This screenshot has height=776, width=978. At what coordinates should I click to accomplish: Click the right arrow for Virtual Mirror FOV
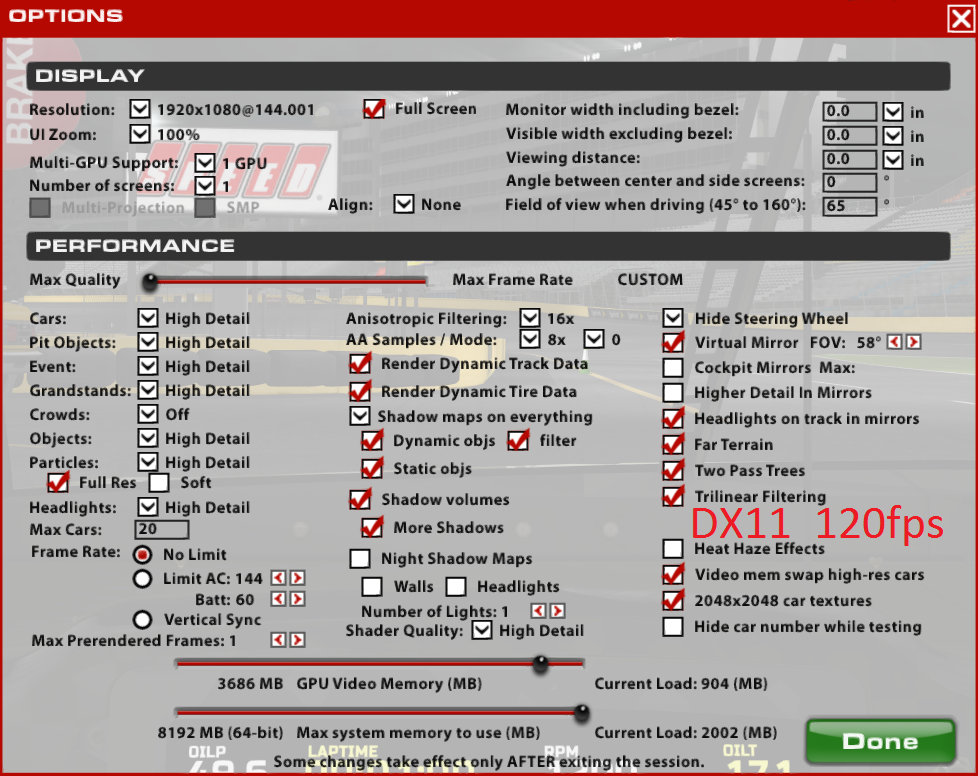[913, 342]
